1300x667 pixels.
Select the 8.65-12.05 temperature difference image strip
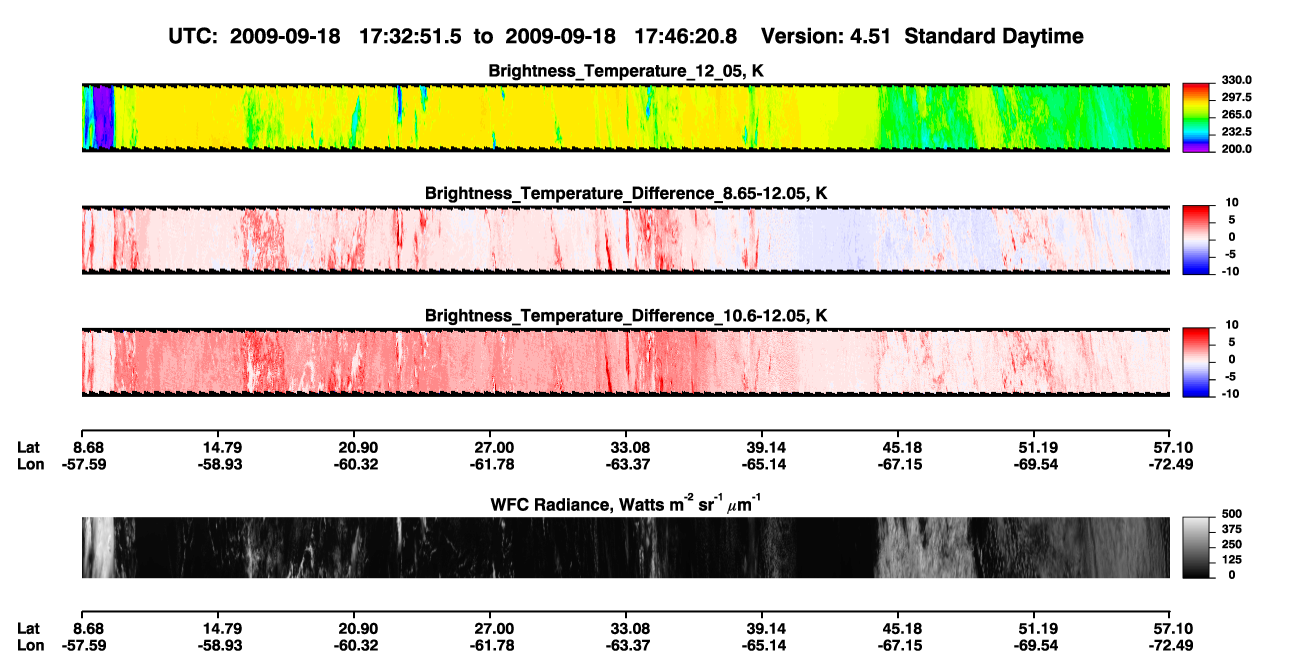click(625, 239)
